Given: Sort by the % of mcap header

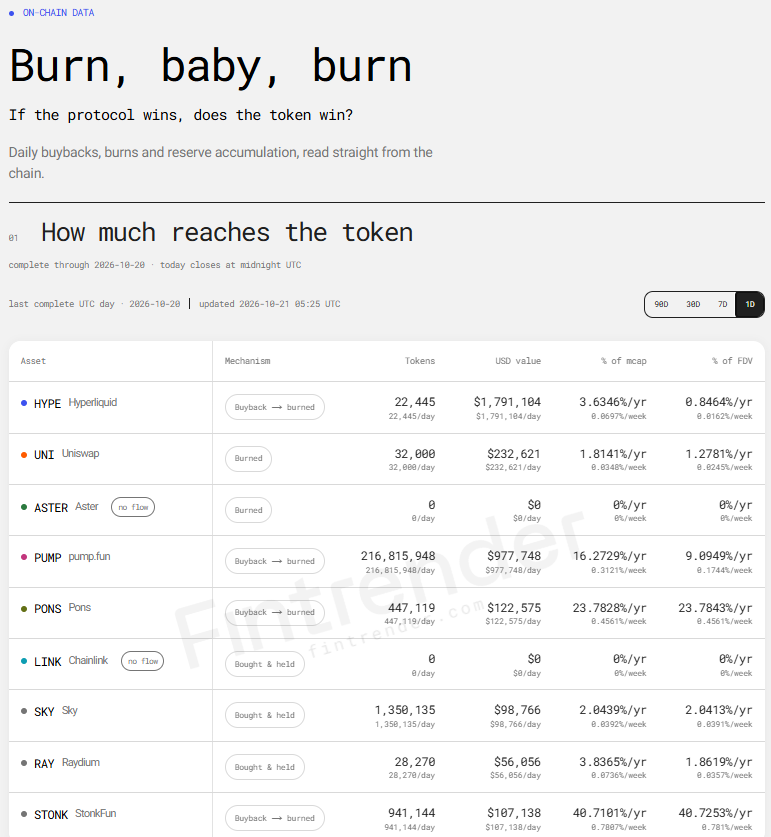Looking at the screenshot, I should tap(624, 361).
